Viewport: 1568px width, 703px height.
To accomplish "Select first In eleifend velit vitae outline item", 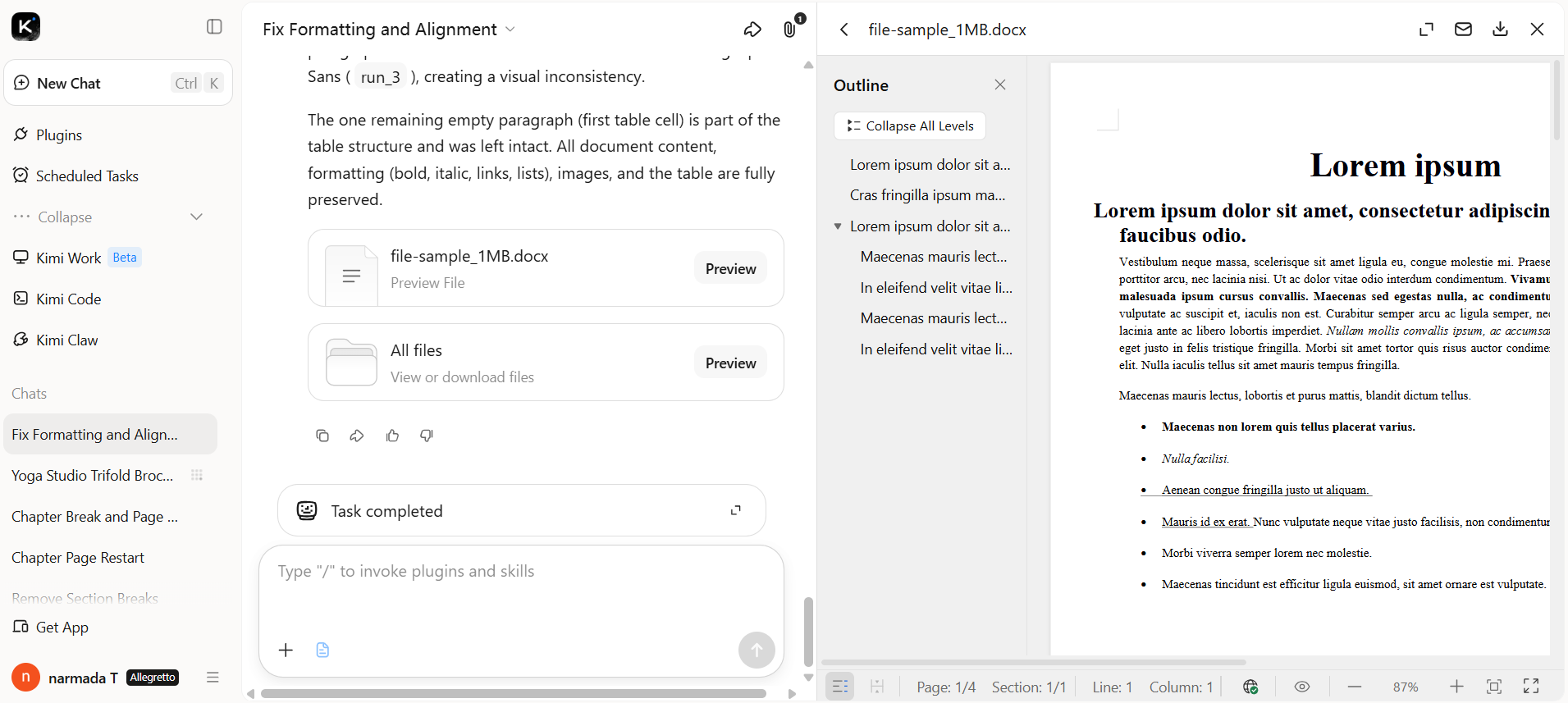I will pyautogui.click(x=935, y=287).
